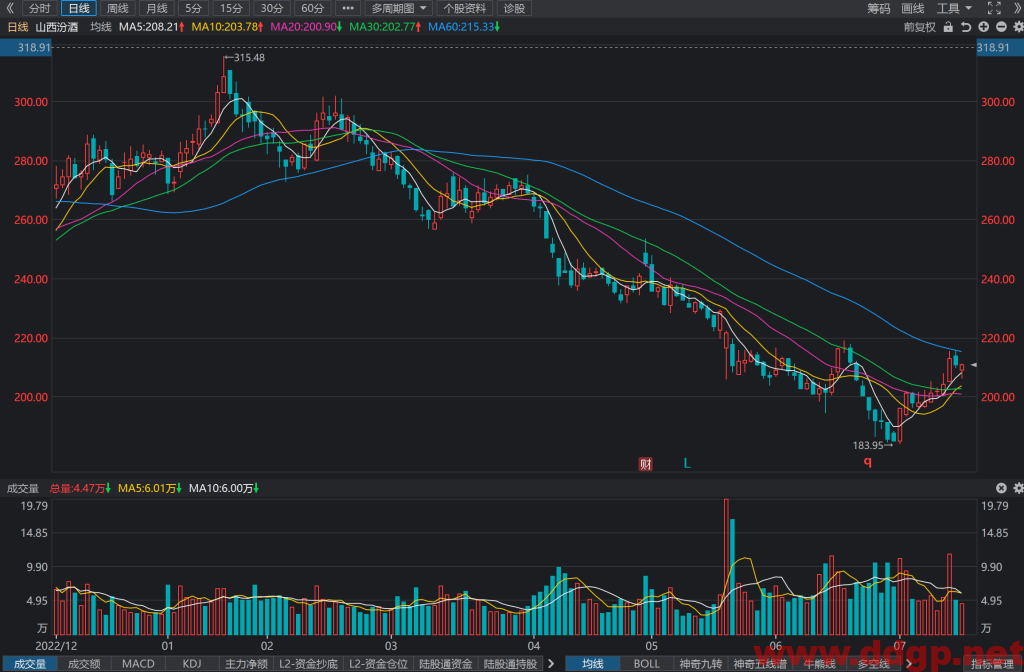The height and width of the screenshot is (672, 1024).
Task: Click MA60:215.33 value in header
Action: 464,27
